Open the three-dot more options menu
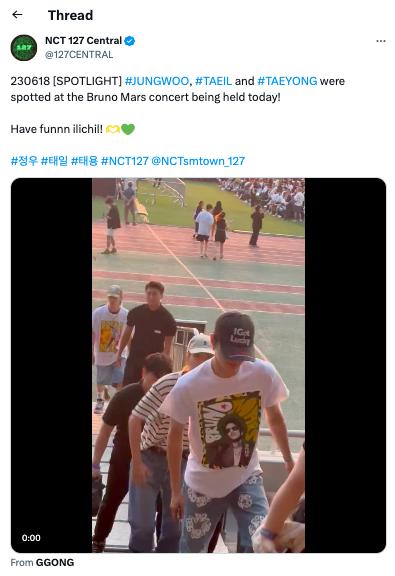 [381, 41]
